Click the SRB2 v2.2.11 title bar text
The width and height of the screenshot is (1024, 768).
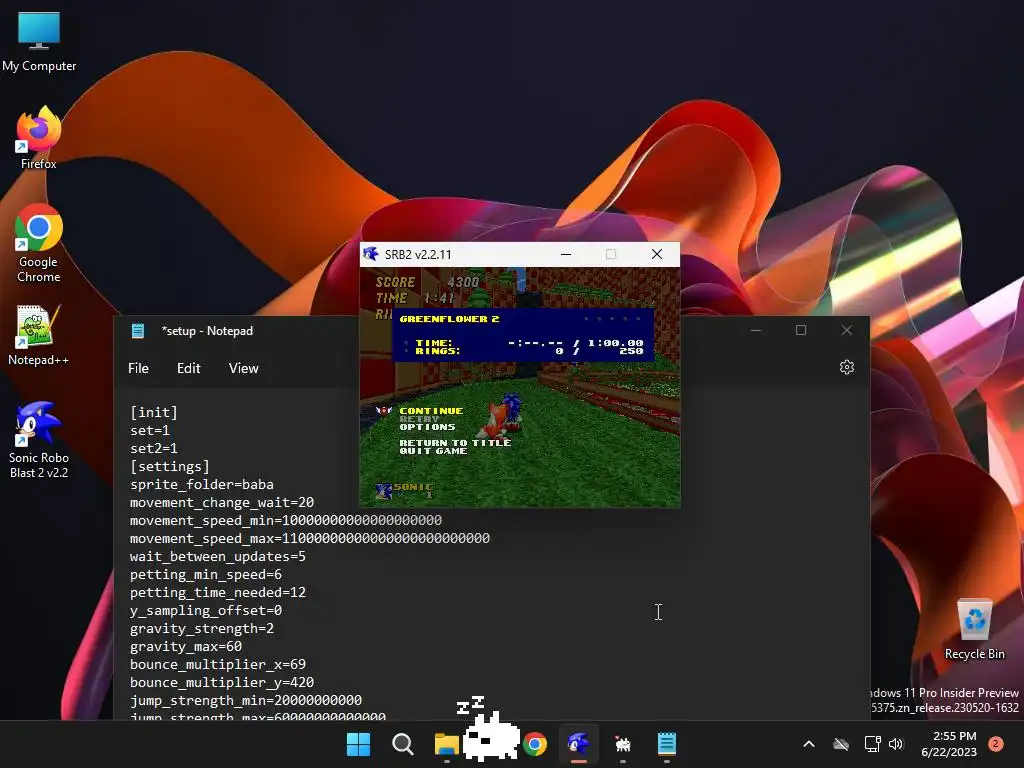coord(418,254)
